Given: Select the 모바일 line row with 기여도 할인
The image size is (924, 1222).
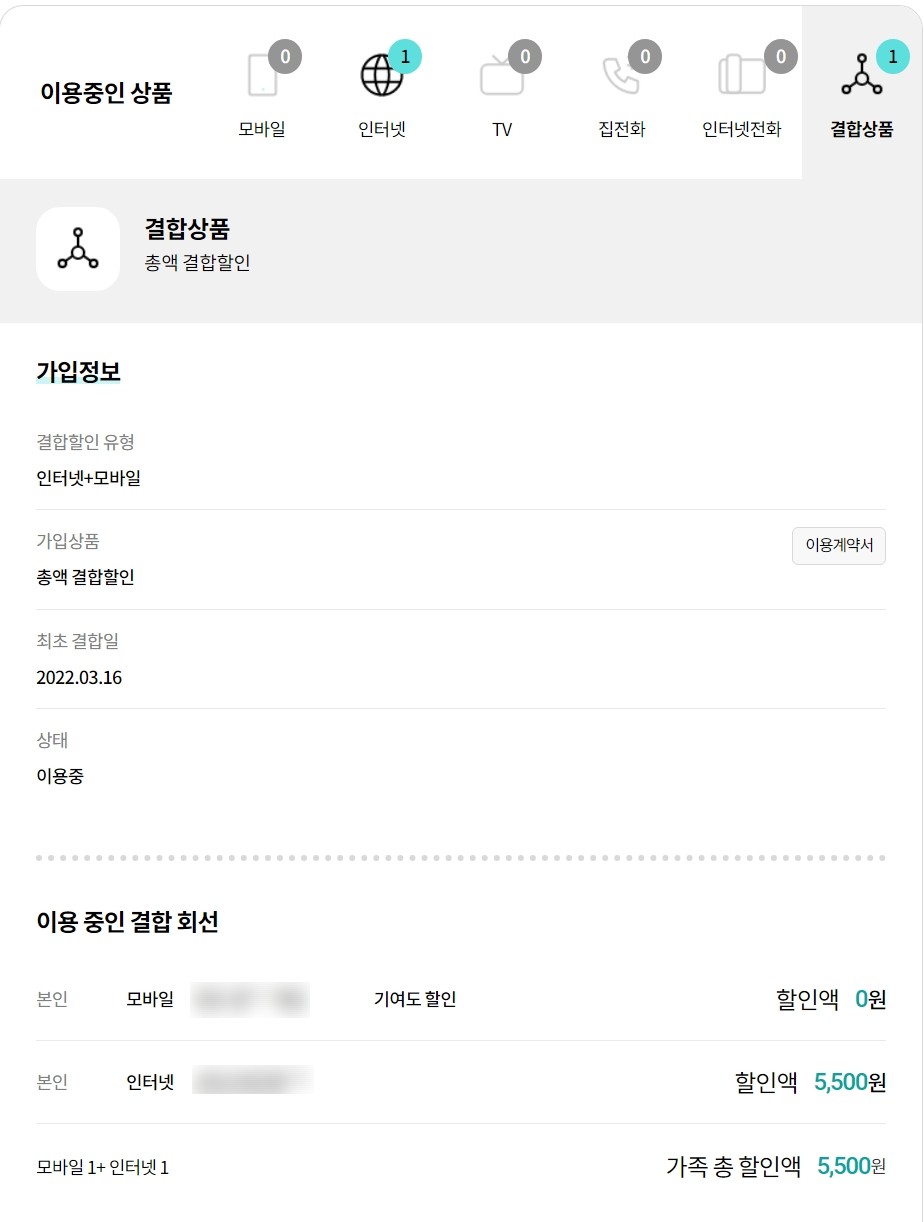Looking at the screenshot, I should click(x=461, y=999).
